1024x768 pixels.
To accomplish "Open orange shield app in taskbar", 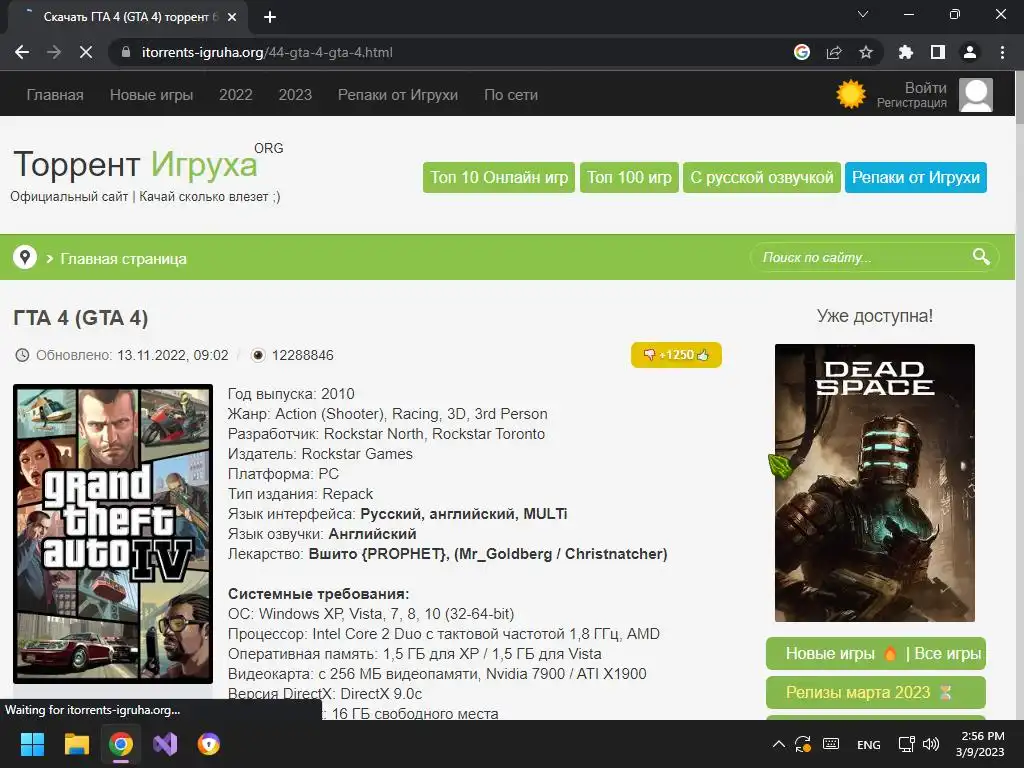I will 209,744.
